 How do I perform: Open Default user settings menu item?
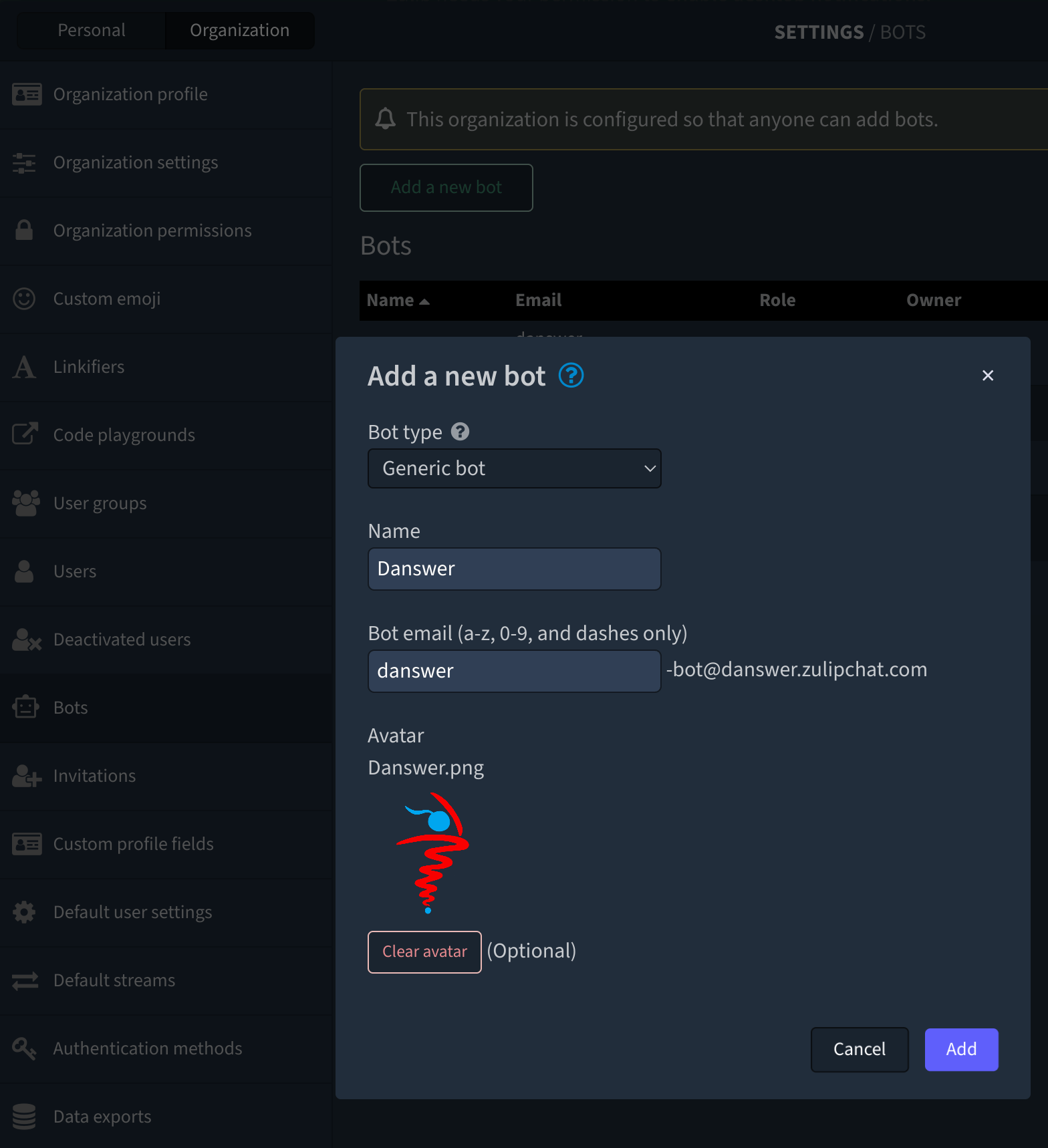(x=166, y=912)
